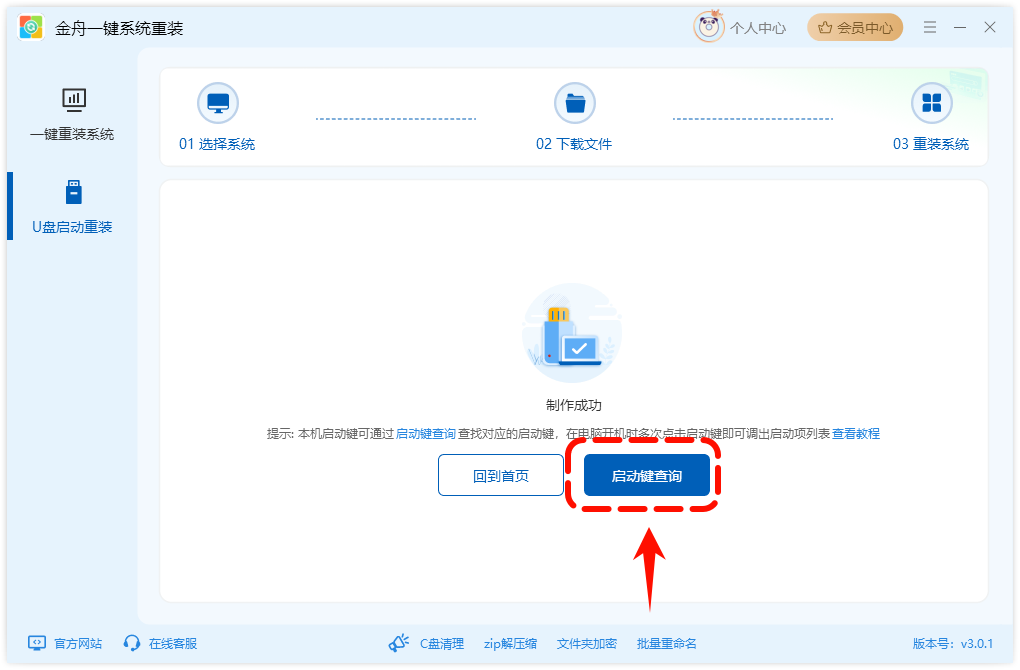The height and width of the screenshot is (670, 1020).
Task: Open the 在线客服 link
Action: 172,643
